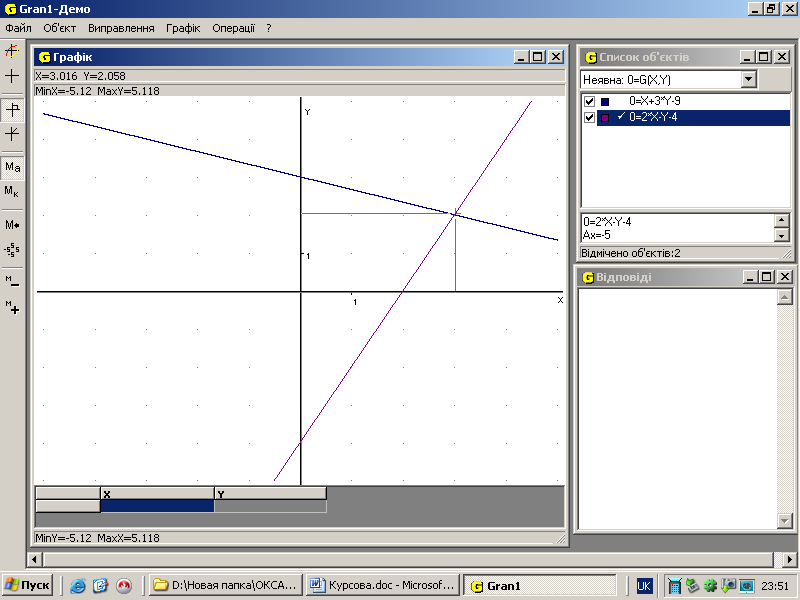This screenshot has height=600, width=800.
Task: Click the colored axes icon atop left toolbar
Action: [x=12, y=51]
